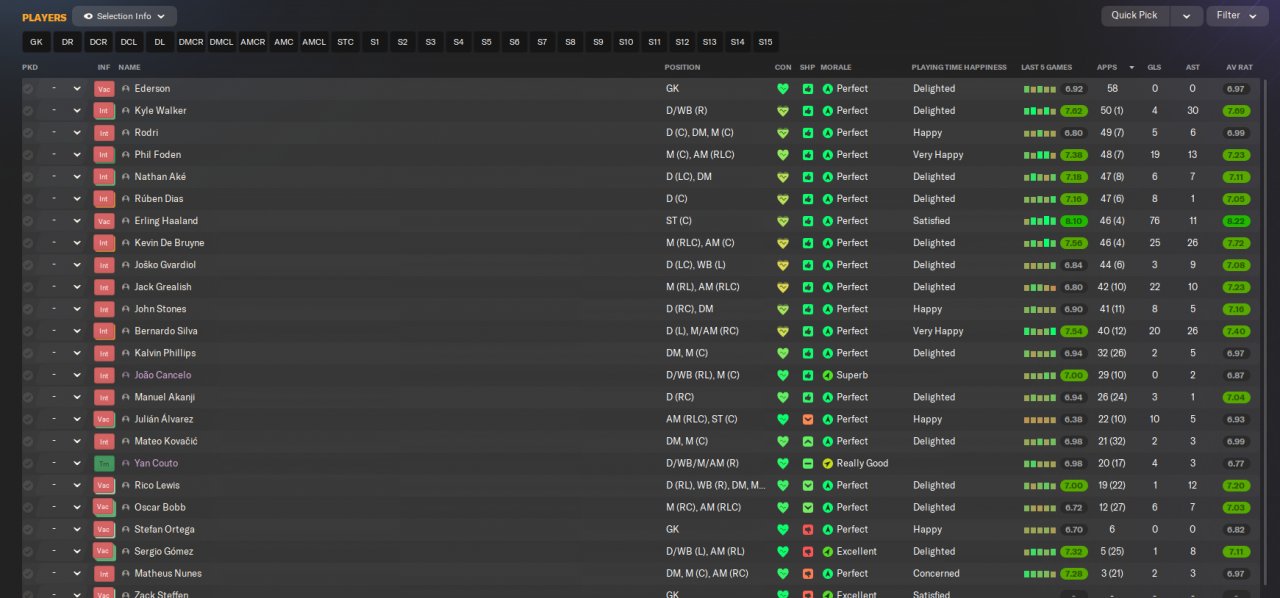
Task: Toggle the picked checkmark for Jack Grealish
Action: tap(28, 287)
